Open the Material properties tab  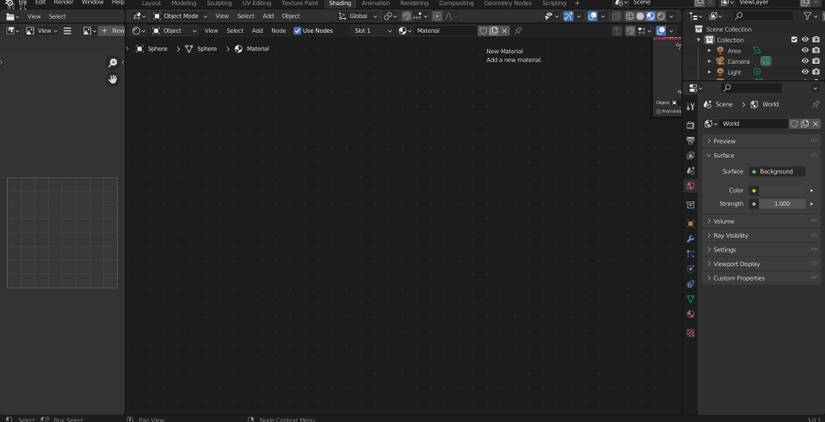pyautogui.click(x=690, y=314)
